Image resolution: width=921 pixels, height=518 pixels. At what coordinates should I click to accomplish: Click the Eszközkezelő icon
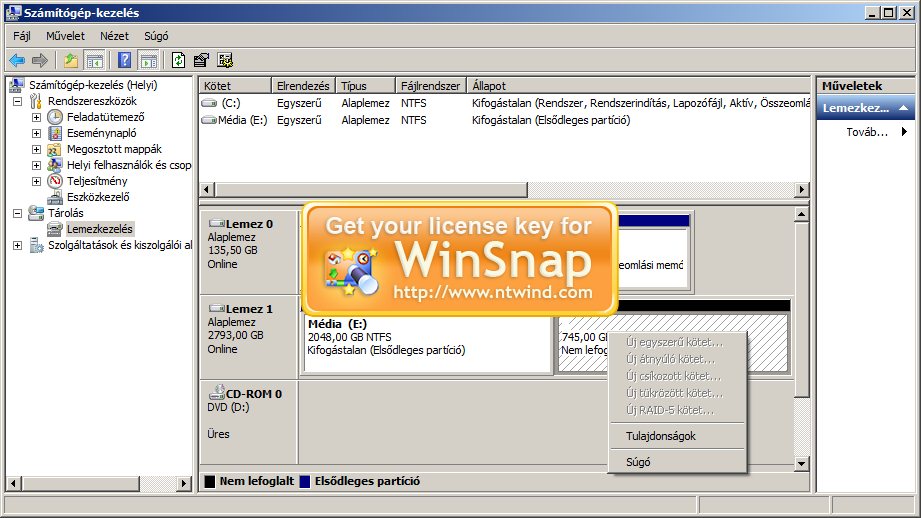coord(55,197)
